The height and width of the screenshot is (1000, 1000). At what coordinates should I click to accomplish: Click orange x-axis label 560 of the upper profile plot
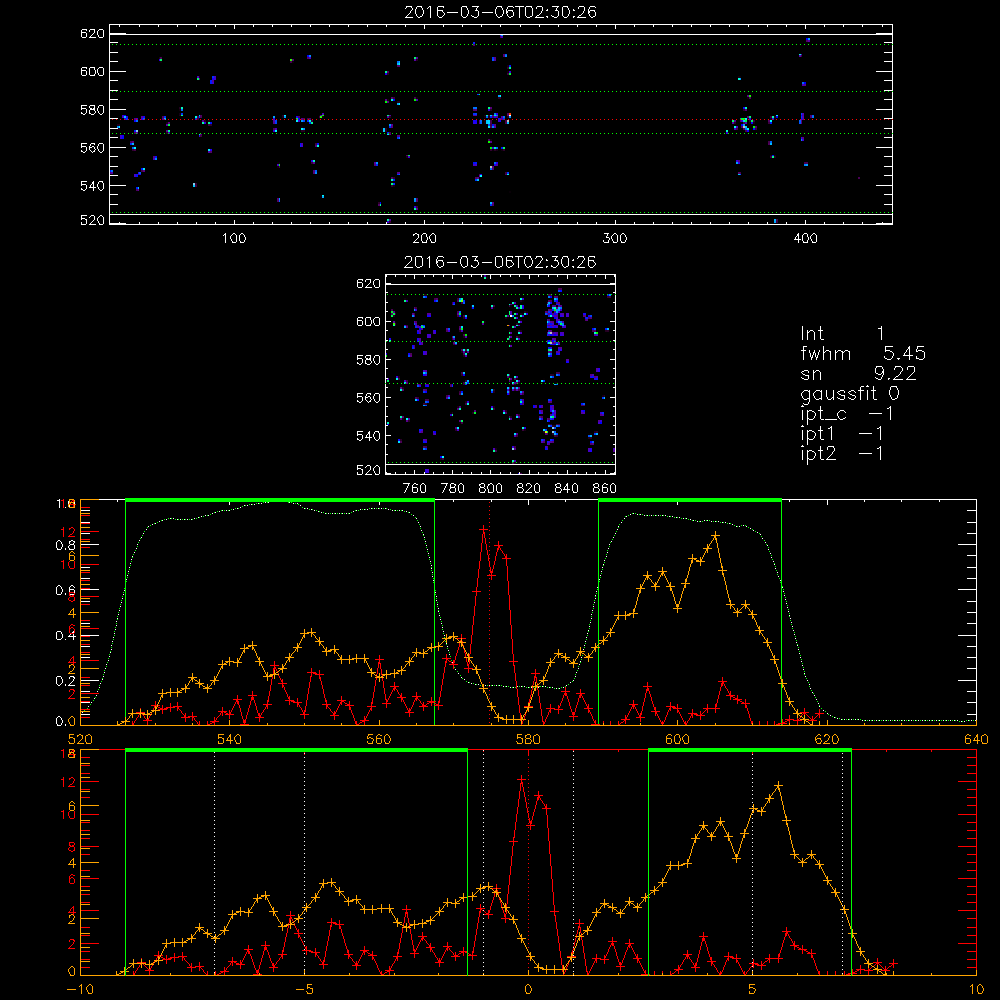point(379,740)
